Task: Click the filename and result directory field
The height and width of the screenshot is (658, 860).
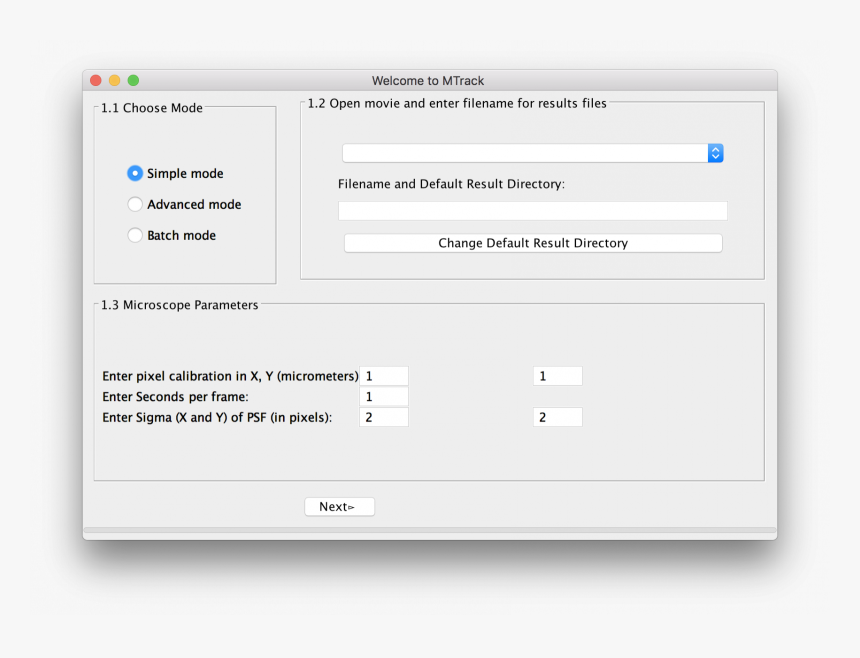Action: click(x=533, y=210)
